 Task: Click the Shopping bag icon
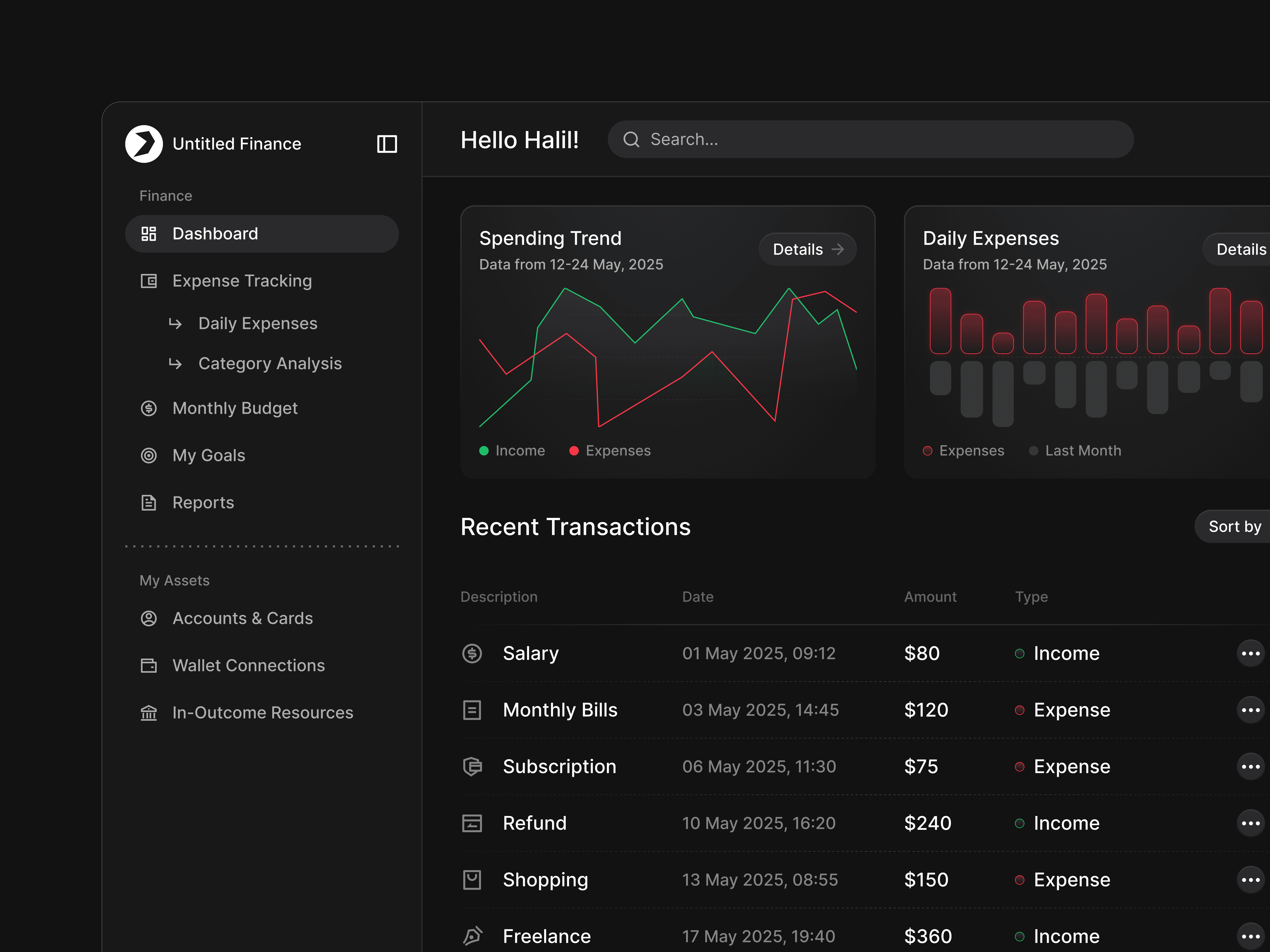click(472, 879)
